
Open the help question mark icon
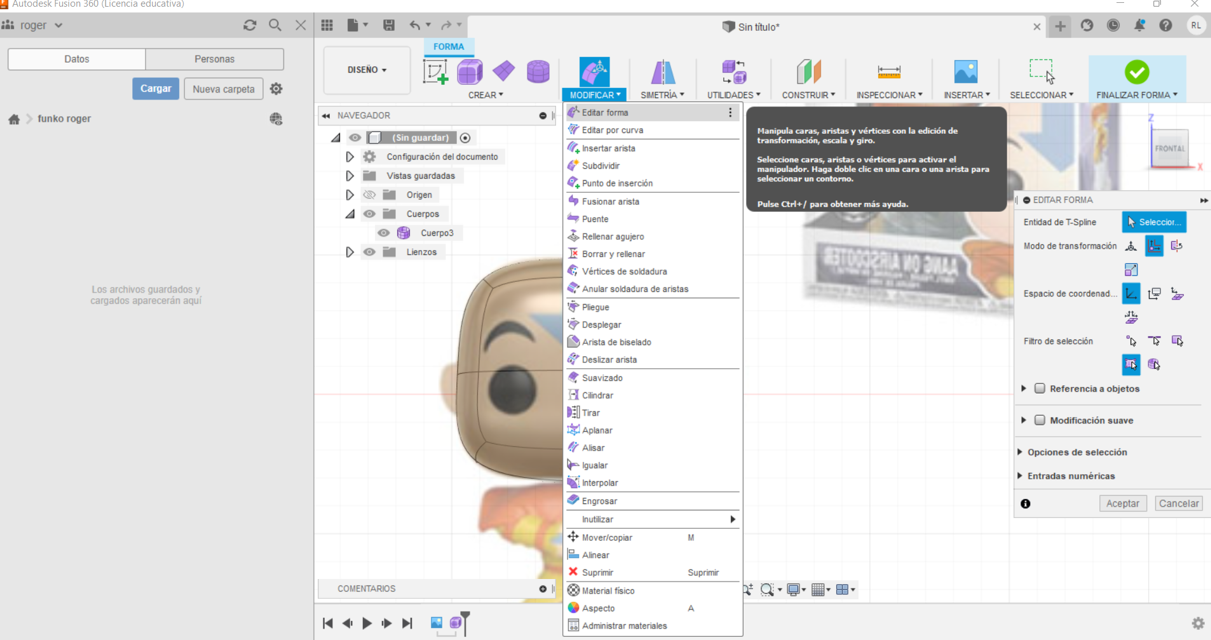1165,26
